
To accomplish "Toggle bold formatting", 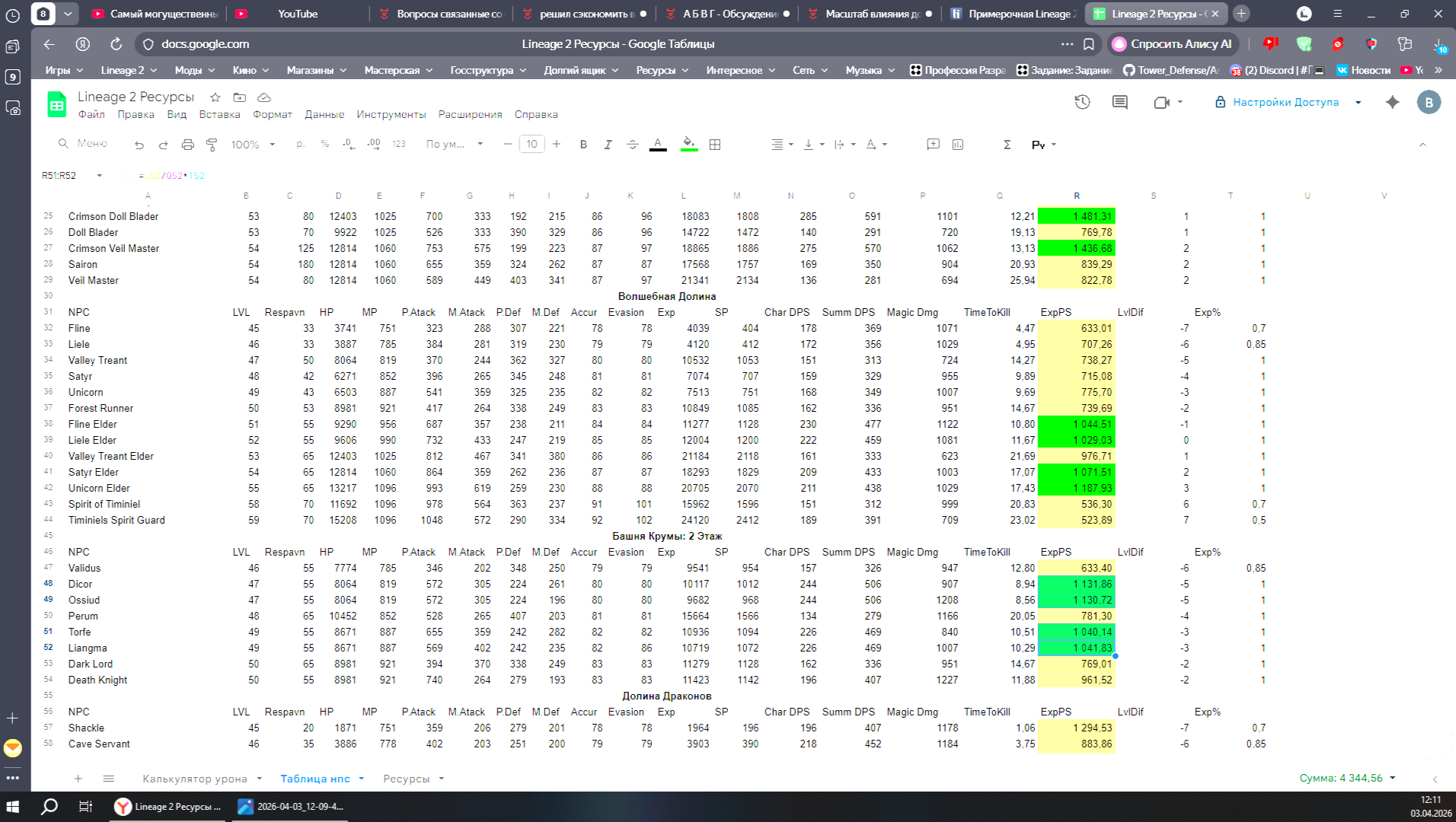I will tap(583, 145).
